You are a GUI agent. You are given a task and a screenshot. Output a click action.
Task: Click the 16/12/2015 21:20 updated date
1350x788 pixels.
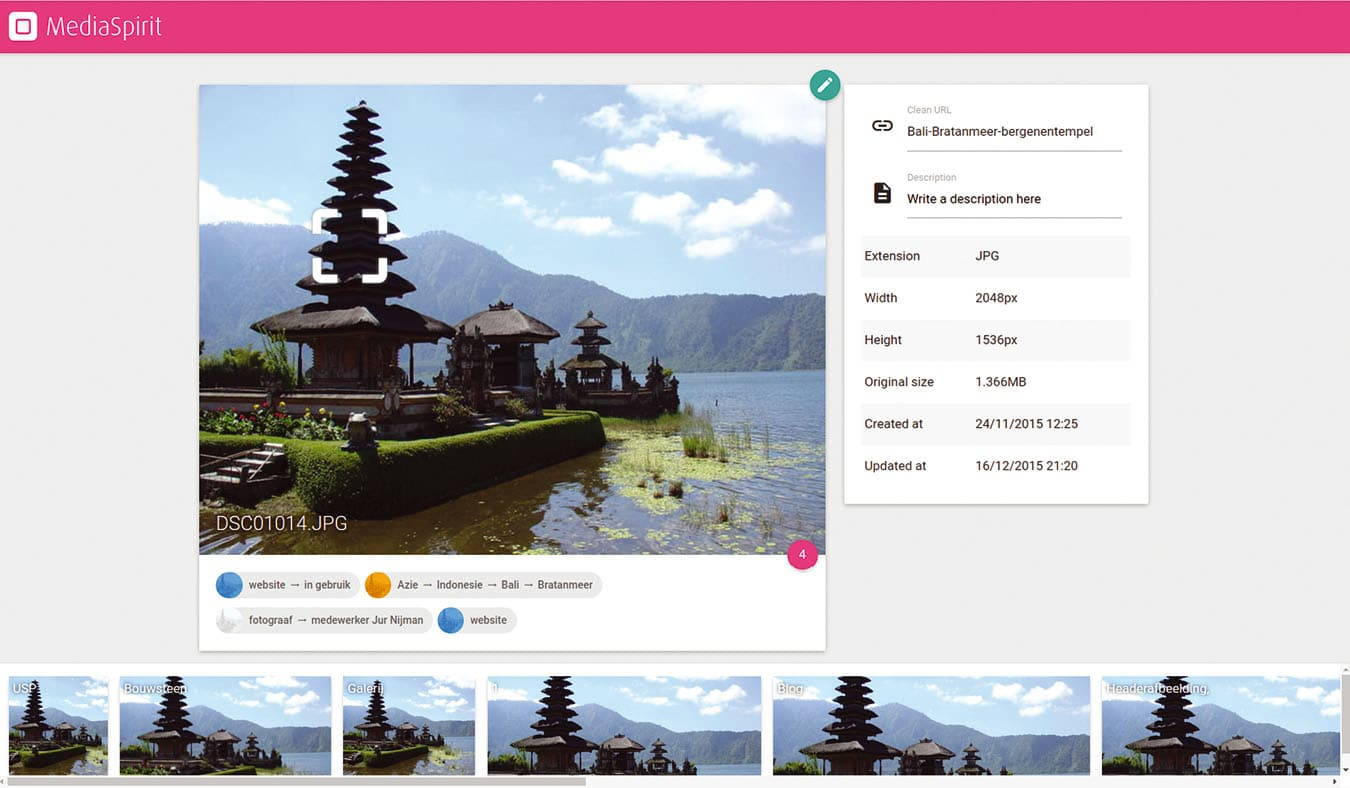pos(1027,466)
